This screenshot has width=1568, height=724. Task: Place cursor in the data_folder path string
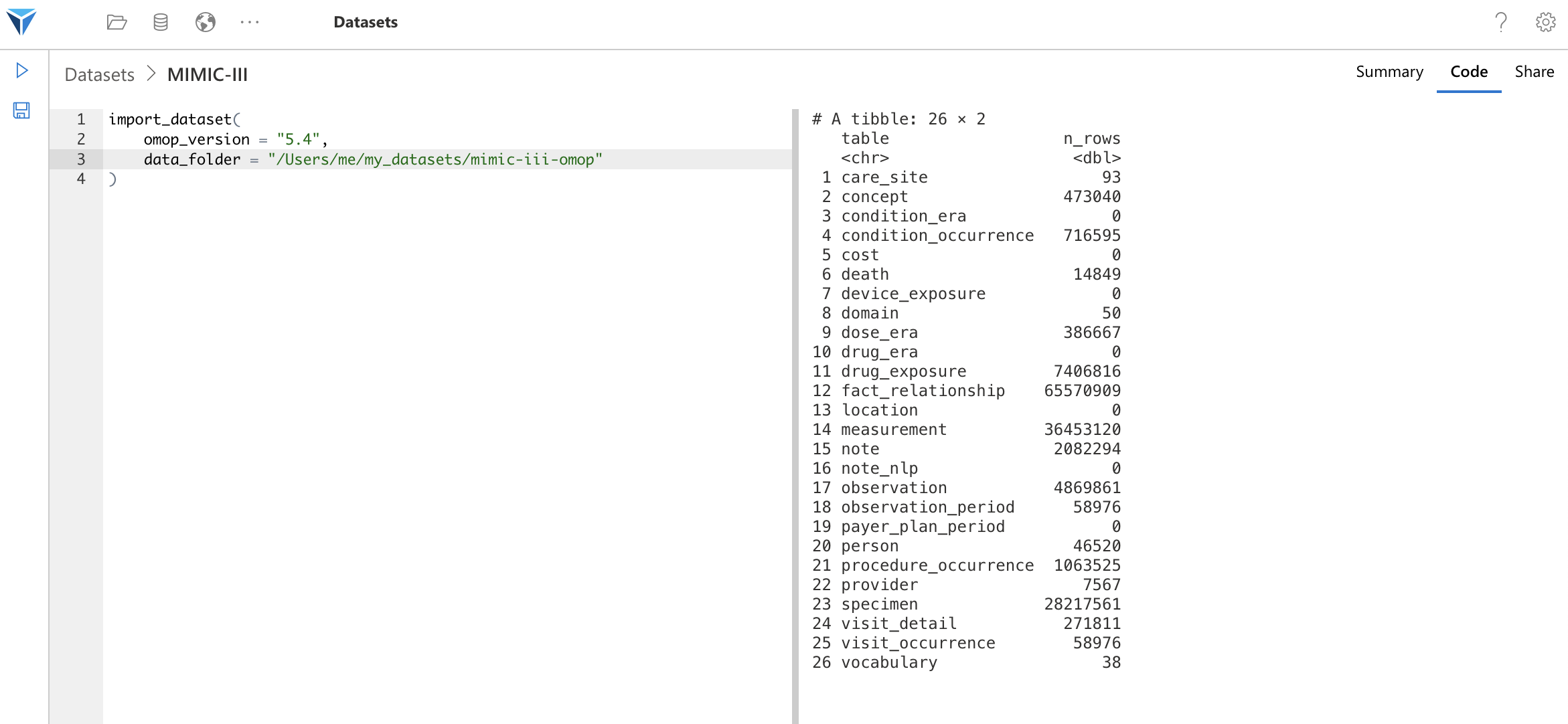click(x=435, y=159)
